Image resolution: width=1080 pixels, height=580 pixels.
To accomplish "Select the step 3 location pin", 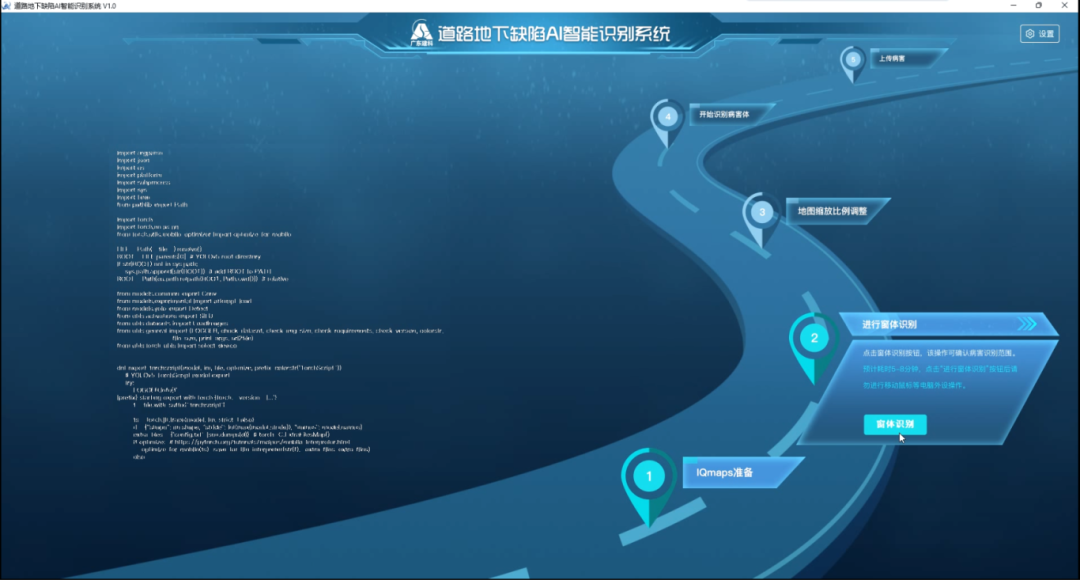I will pos(762,212).
